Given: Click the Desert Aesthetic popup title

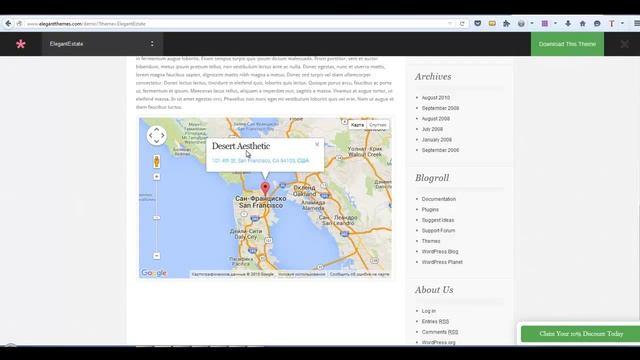Looking at the screenshot, I should pyautogui.click(x=241, y=146).
